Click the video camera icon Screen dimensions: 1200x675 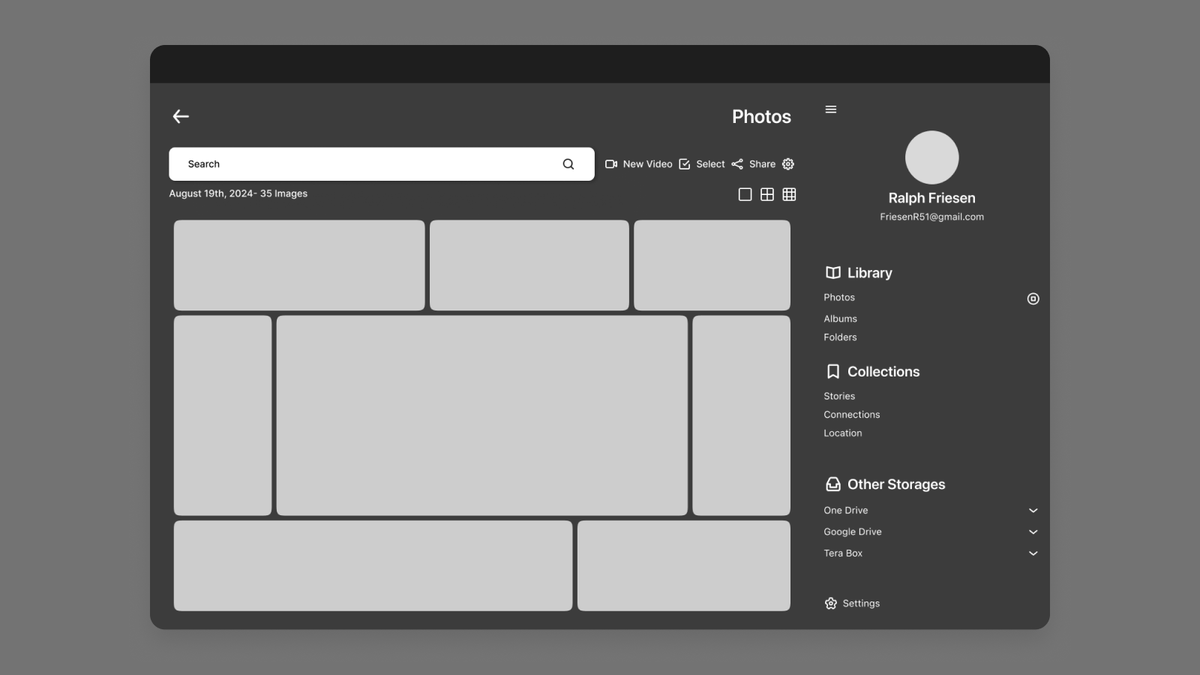coord(611,164)
